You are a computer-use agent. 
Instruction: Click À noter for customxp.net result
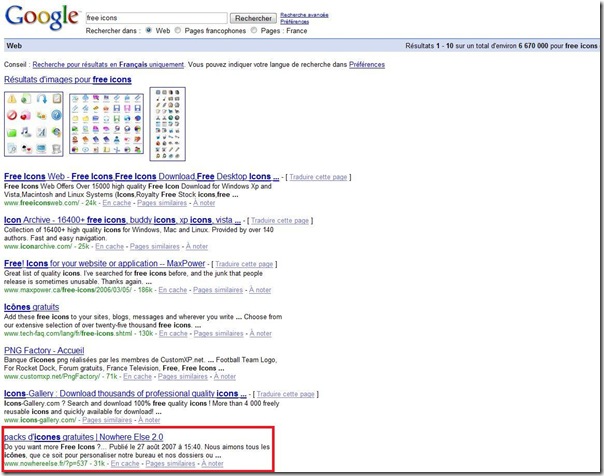225,377
